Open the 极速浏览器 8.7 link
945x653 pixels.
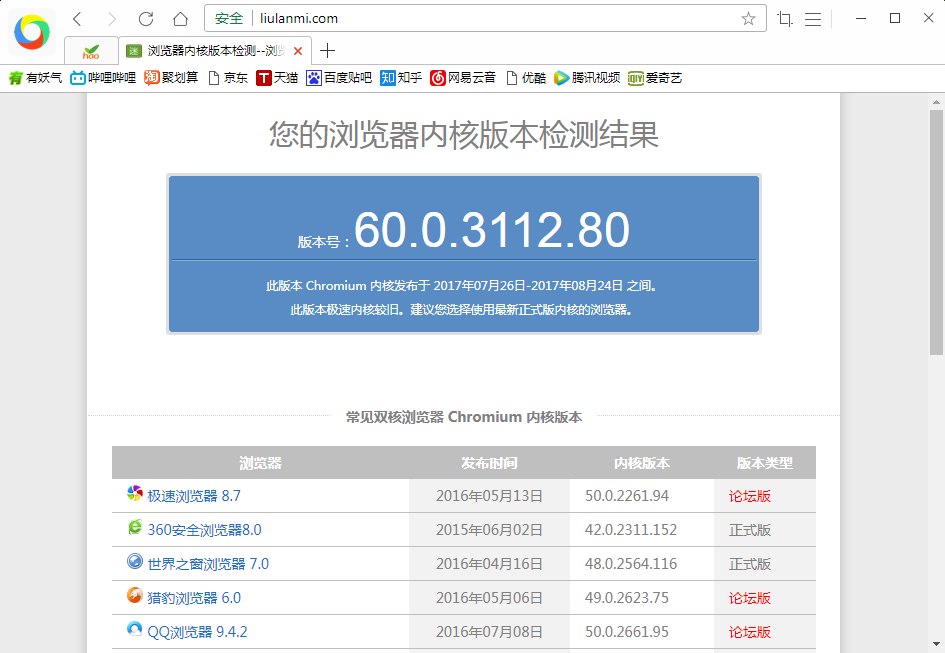coord(193,496)
